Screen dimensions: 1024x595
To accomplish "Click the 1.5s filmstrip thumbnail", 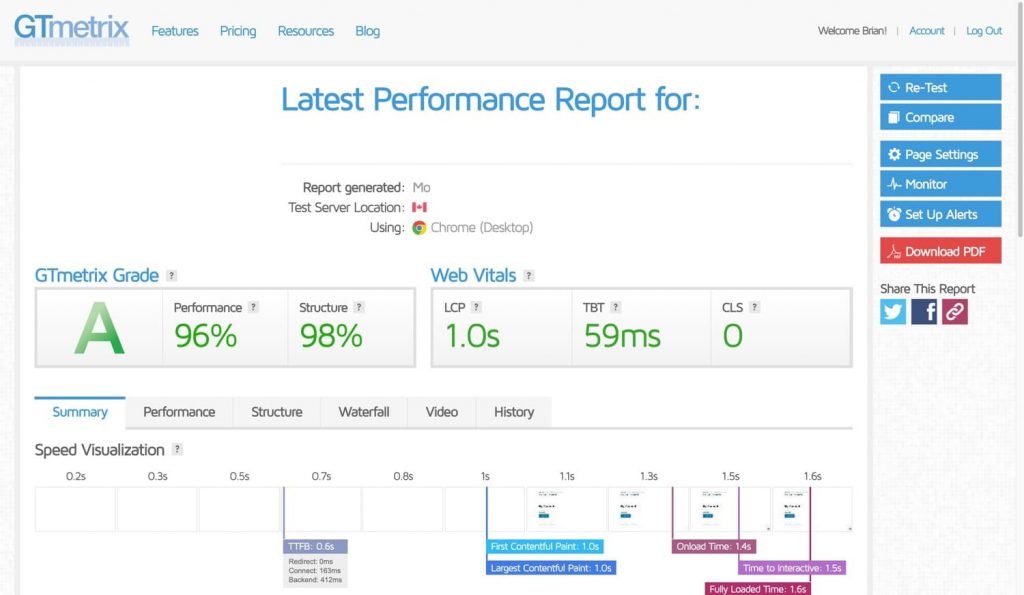I will pos(730,509).
